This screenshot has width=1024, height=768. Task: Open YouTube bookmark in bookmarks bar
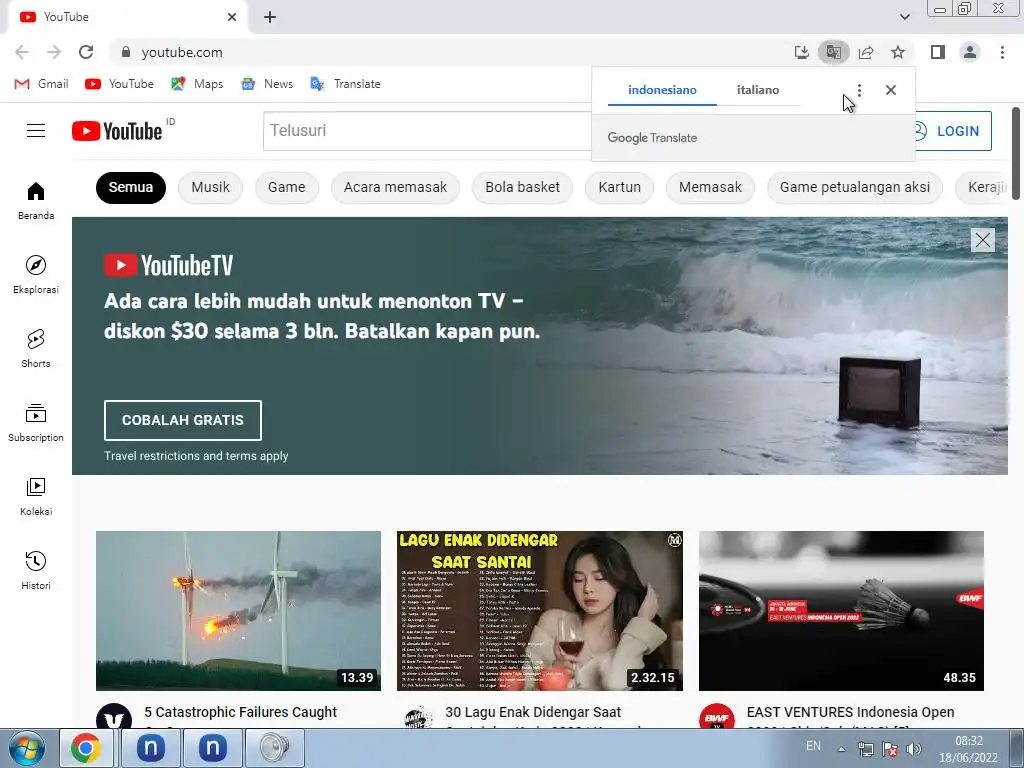pos(120,84)
